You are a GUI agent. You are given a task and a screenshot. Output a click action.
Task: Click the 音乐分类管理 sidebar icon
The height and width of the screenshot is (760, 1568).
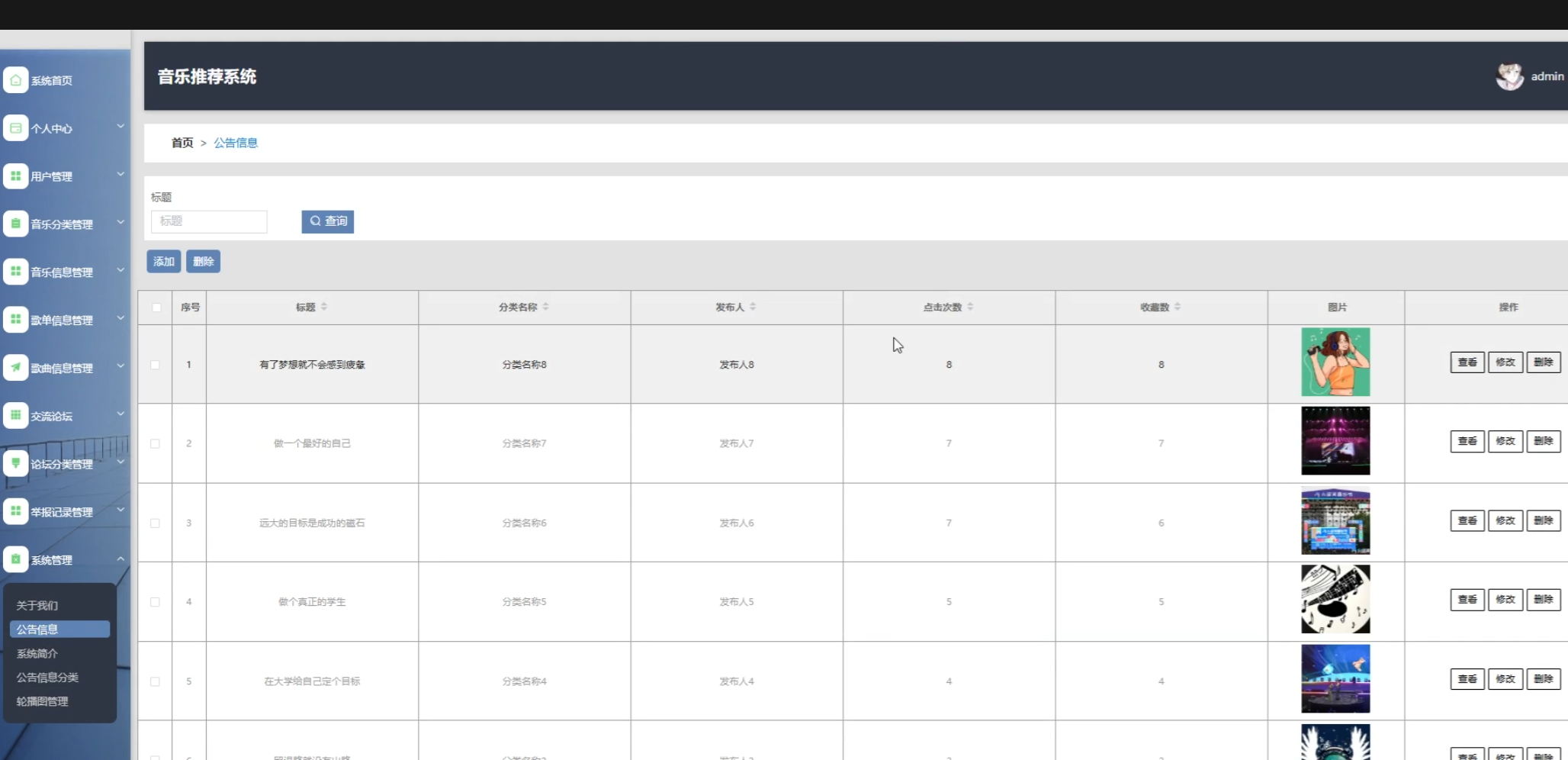(x=15, y=224)
